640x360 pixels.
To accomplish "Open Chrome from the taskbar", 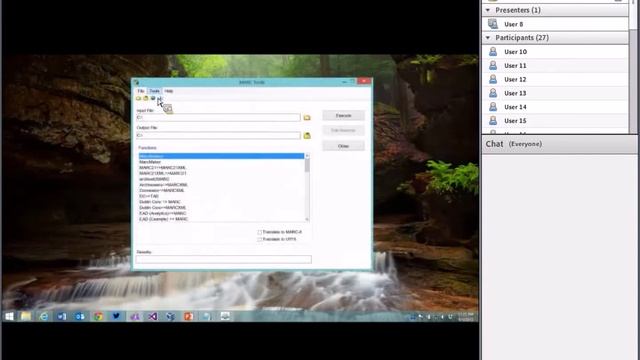I will (98, 316).
